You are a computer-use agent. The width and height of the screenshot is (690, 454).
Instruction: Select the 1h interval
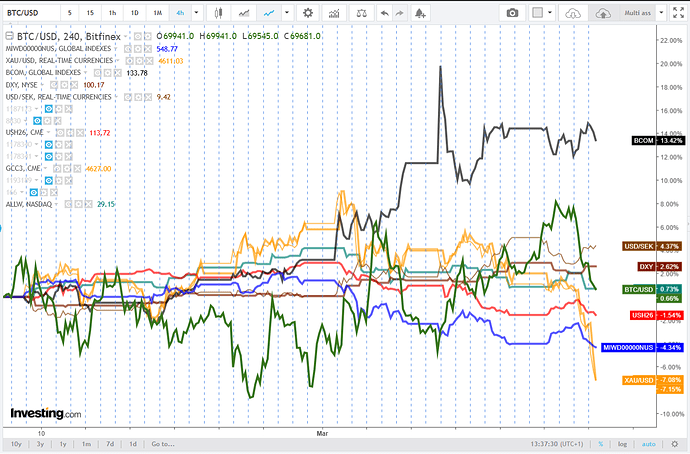112,13
